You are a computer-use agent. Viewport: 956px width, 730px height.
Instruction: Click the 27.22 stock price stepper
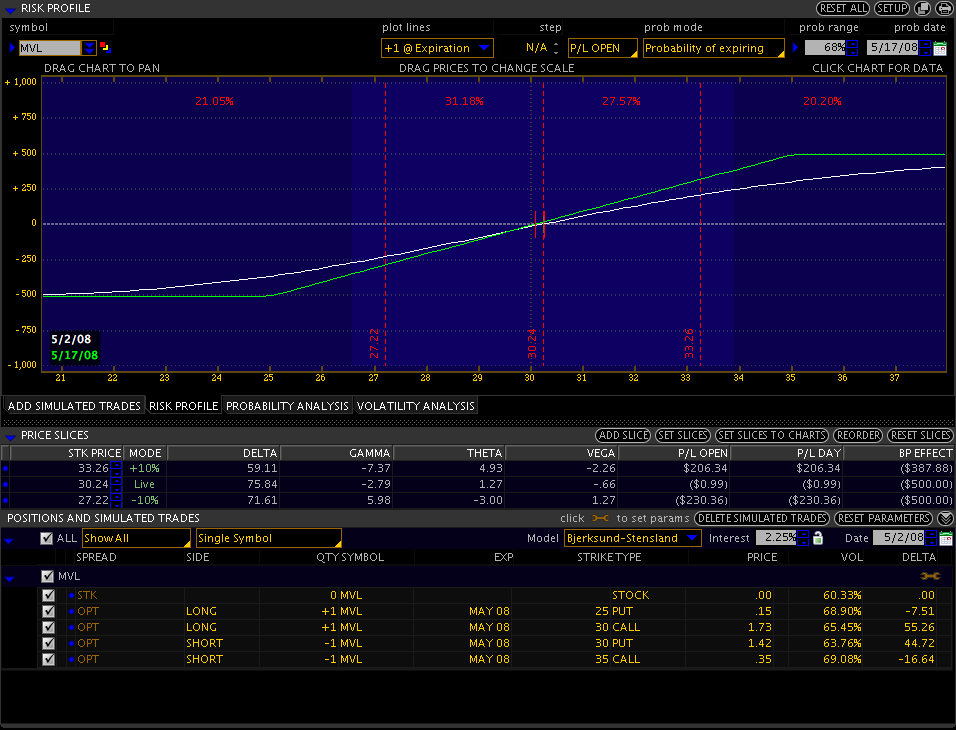(116, 500)
